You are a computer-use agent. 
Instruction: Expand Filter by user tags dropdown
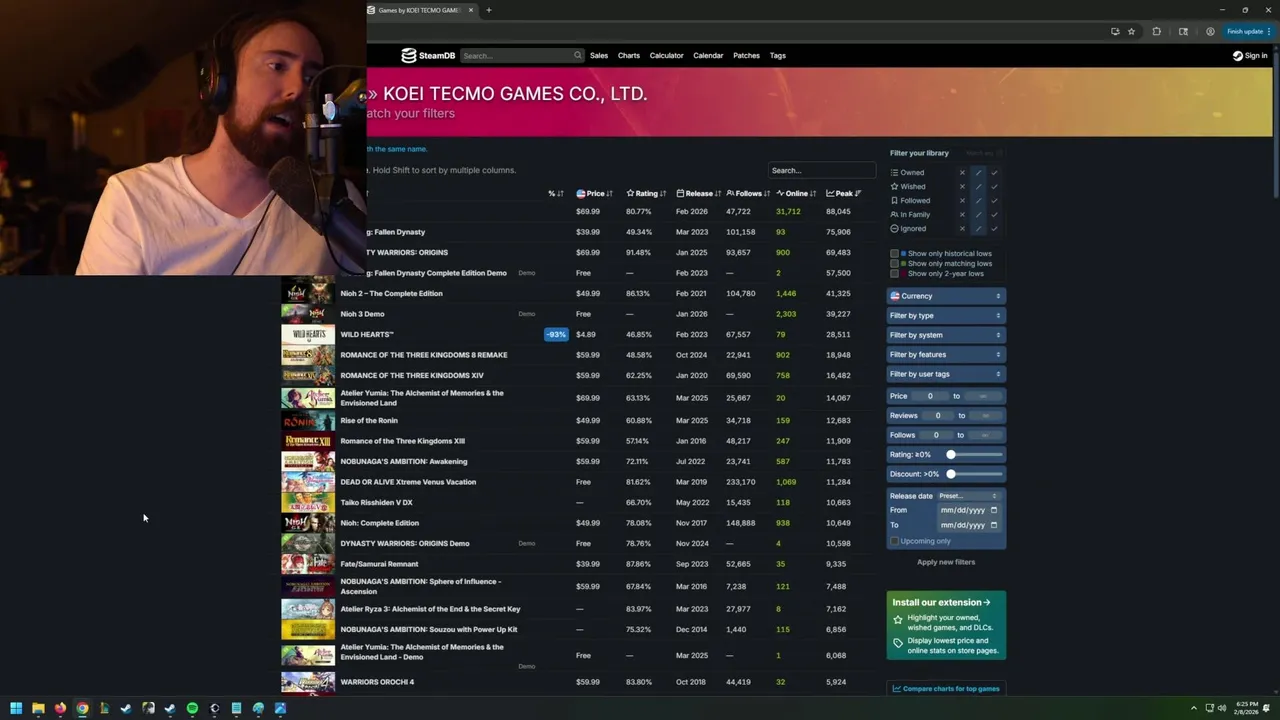[x=945, y=374]
